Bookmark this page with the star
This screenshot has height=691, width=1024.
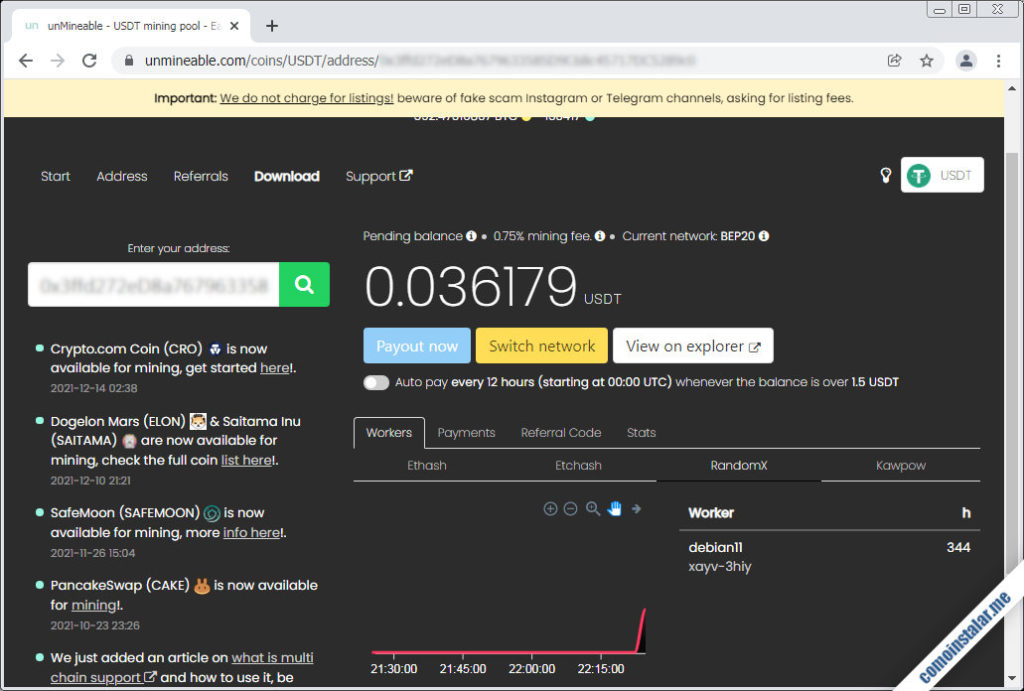[x=926, y=61]
